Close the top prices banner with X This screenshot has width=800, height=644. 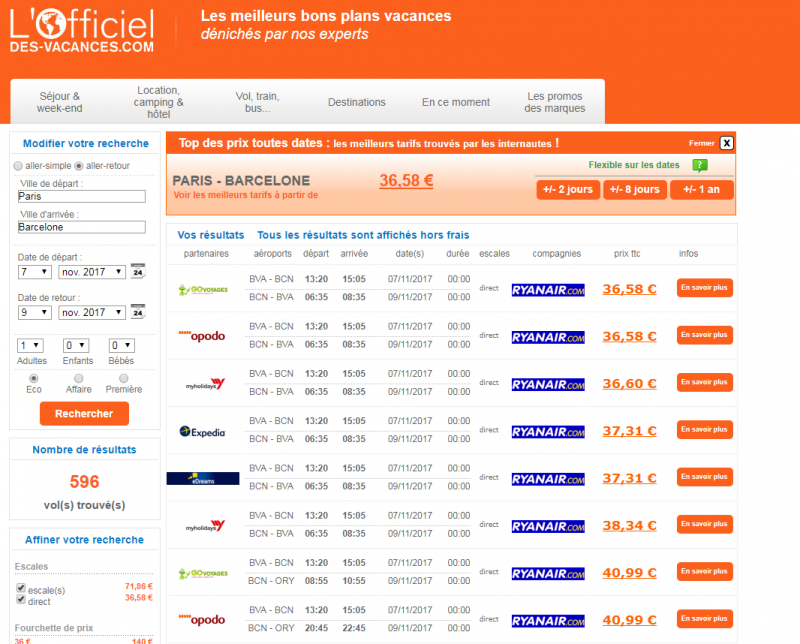pos(727,143)
